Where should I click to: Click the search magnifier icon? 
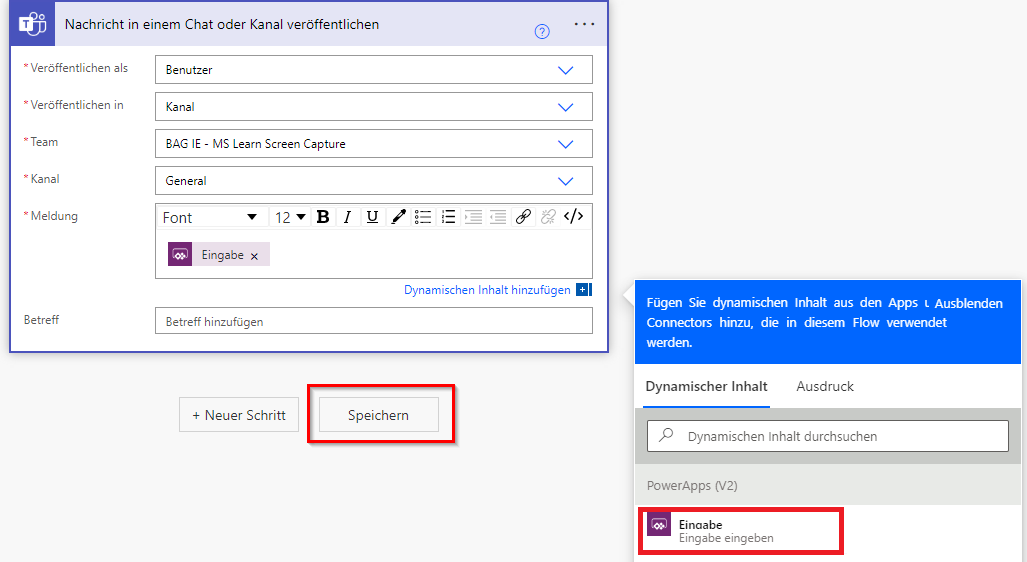point(666,435)
